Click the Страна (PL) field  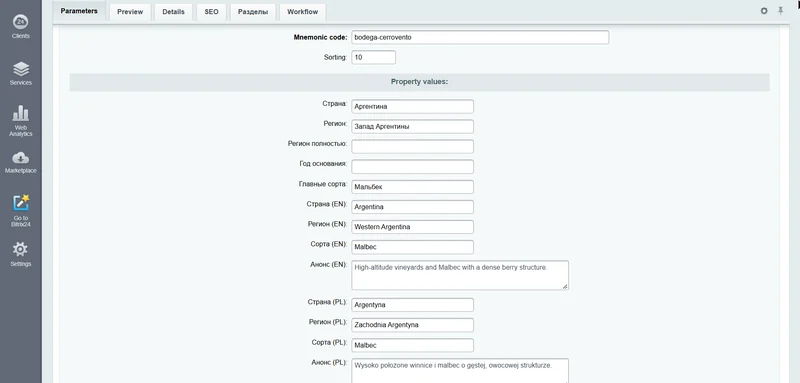pyautogui.click(x=412, y=305)
